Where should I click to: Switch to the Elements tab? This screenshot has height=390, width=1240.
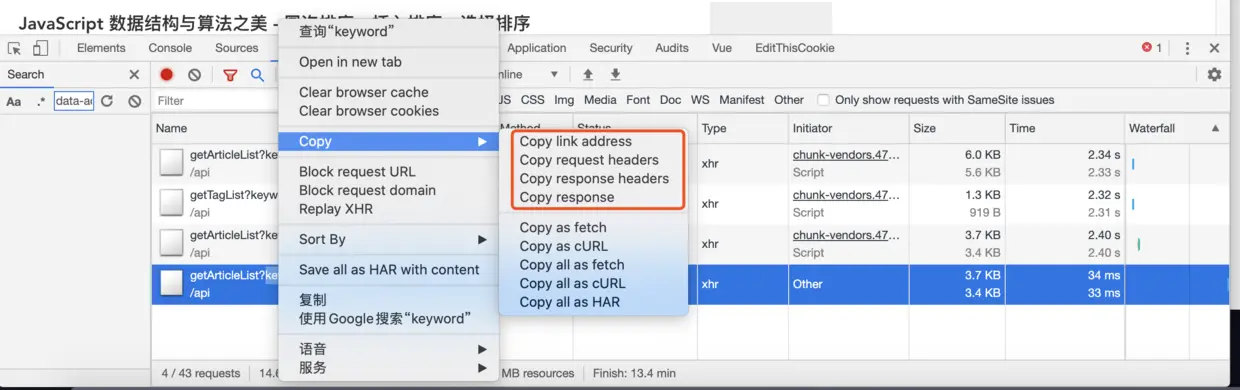pyautogui.click(x=101, y=48)
